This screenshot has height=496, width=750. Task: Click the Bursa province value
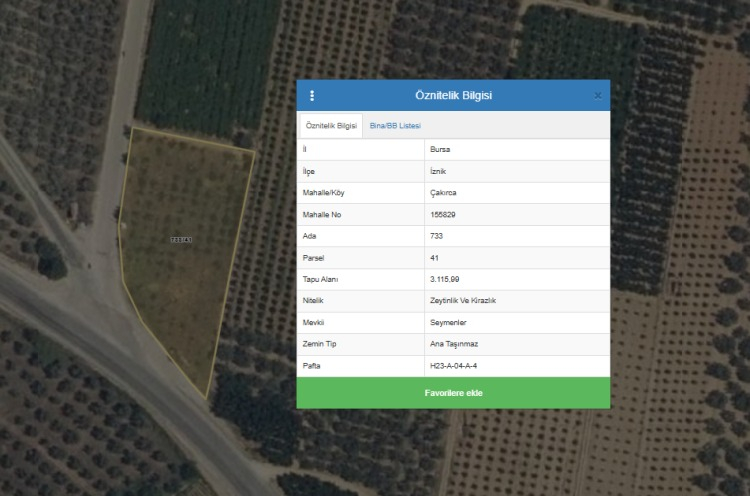tap(440, 149)
